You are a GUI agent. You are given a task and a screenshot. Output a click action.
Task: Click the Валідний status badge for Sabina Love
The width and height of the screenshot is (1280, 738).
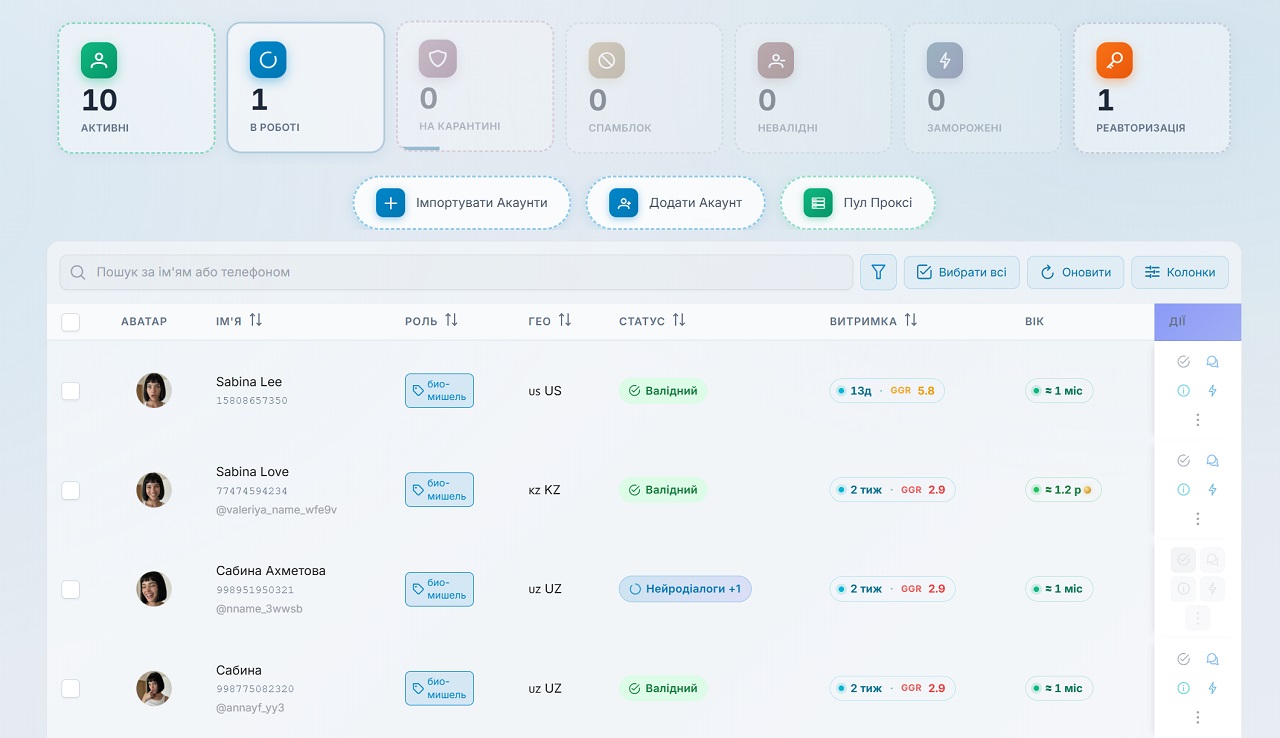[663, 490]
